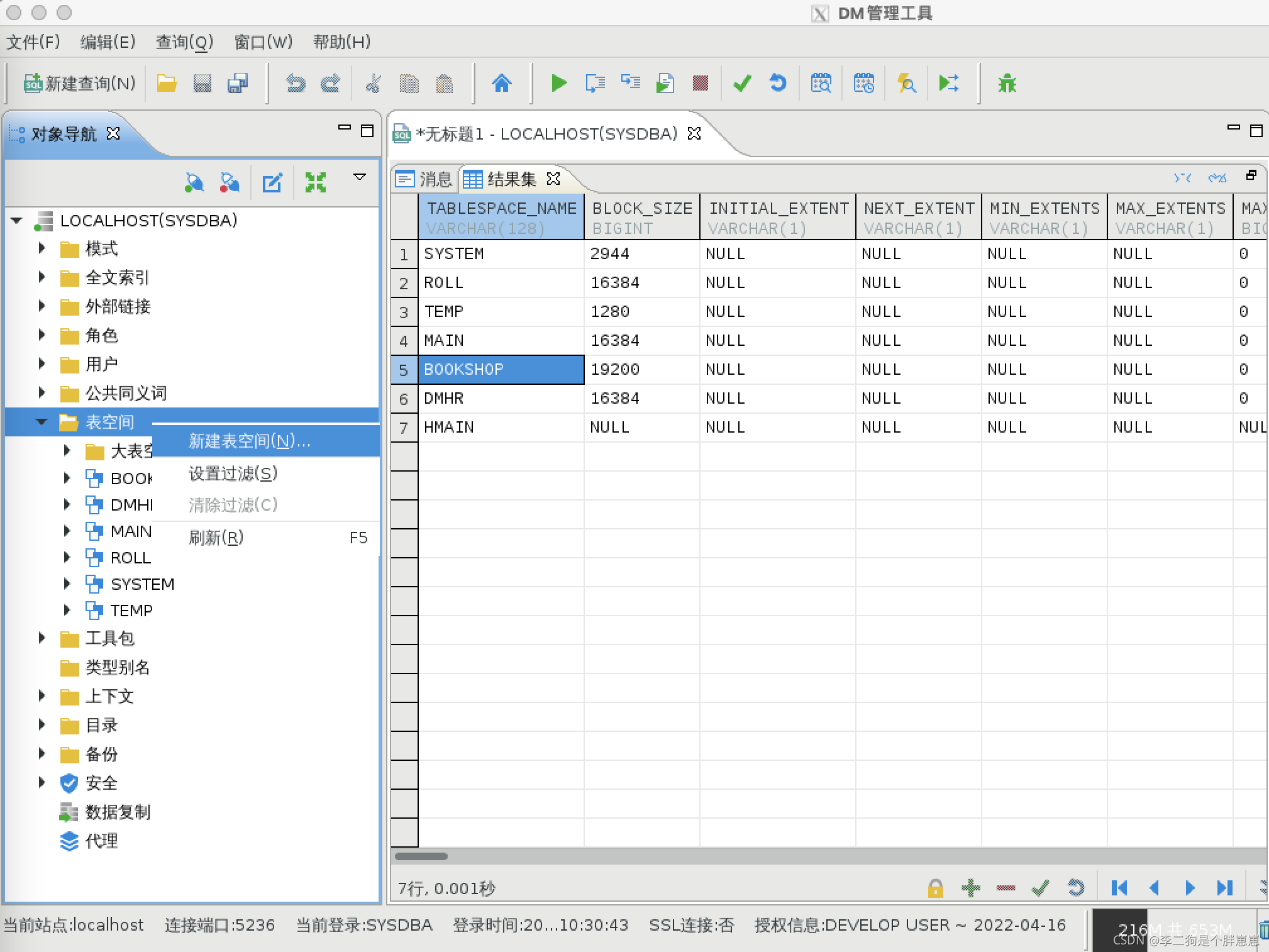Select the 数据复制 tree item
1269x952 pixels.
pyautogui.click(x=105, y=812)
